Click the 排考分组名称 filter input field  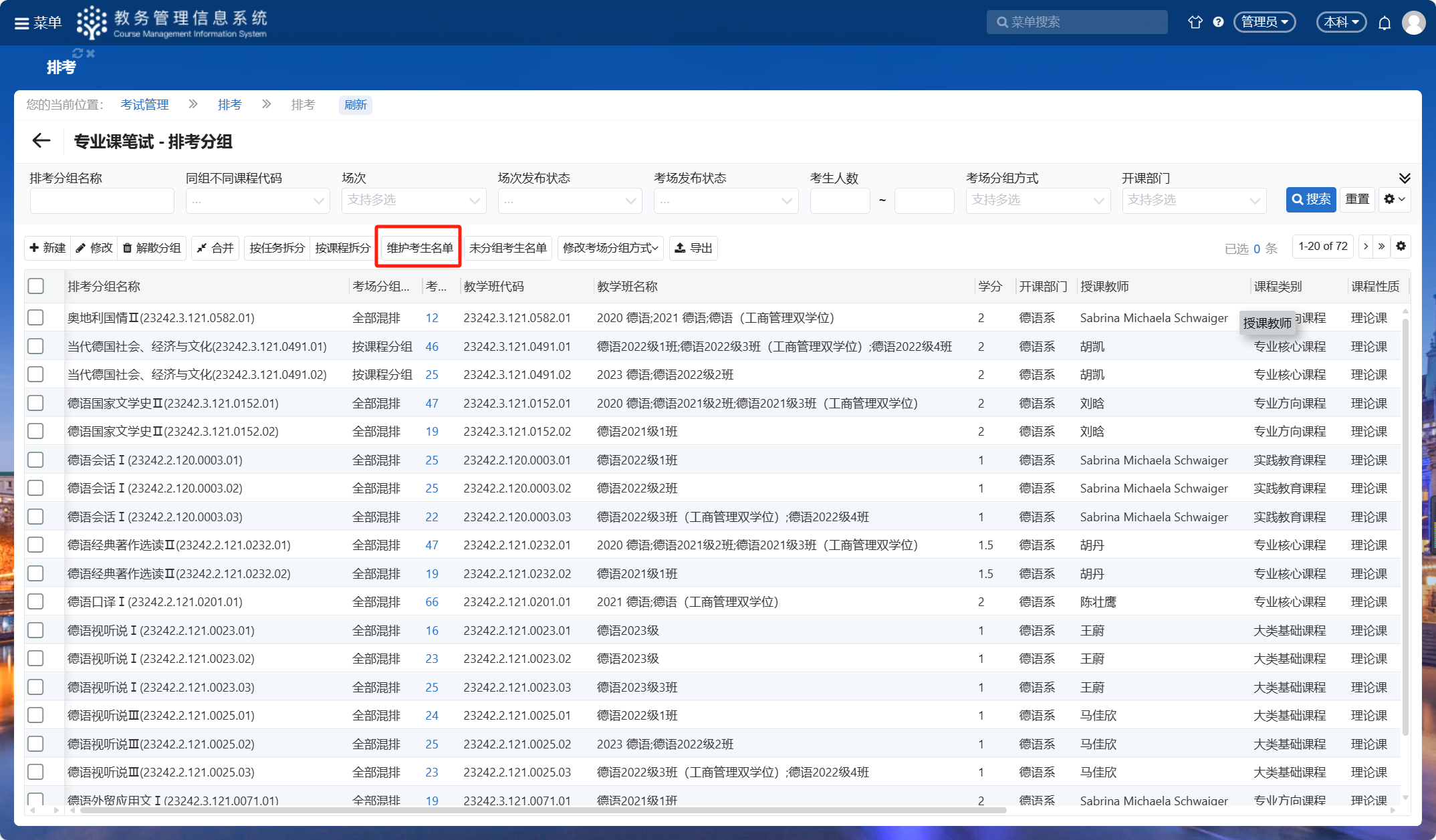102,200
